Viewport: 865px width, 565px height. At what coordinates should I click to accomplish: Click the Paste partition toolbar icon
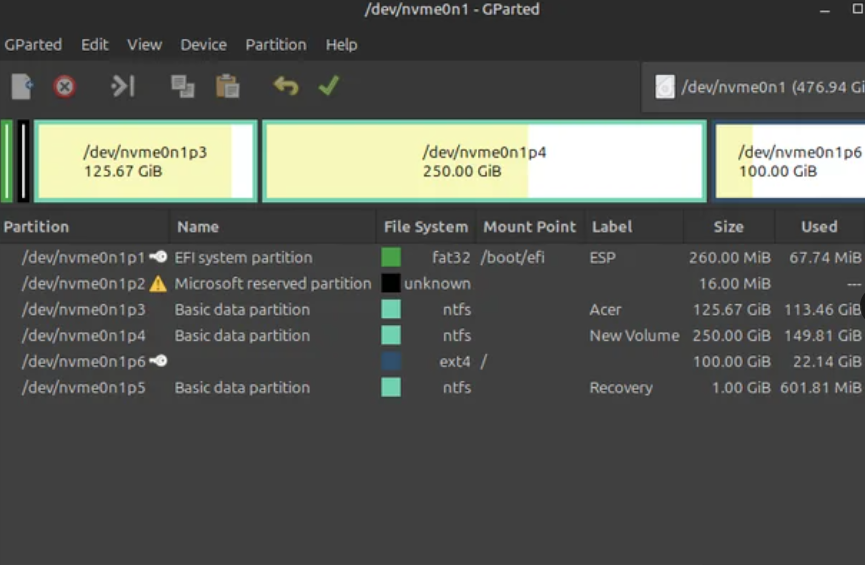228,87
